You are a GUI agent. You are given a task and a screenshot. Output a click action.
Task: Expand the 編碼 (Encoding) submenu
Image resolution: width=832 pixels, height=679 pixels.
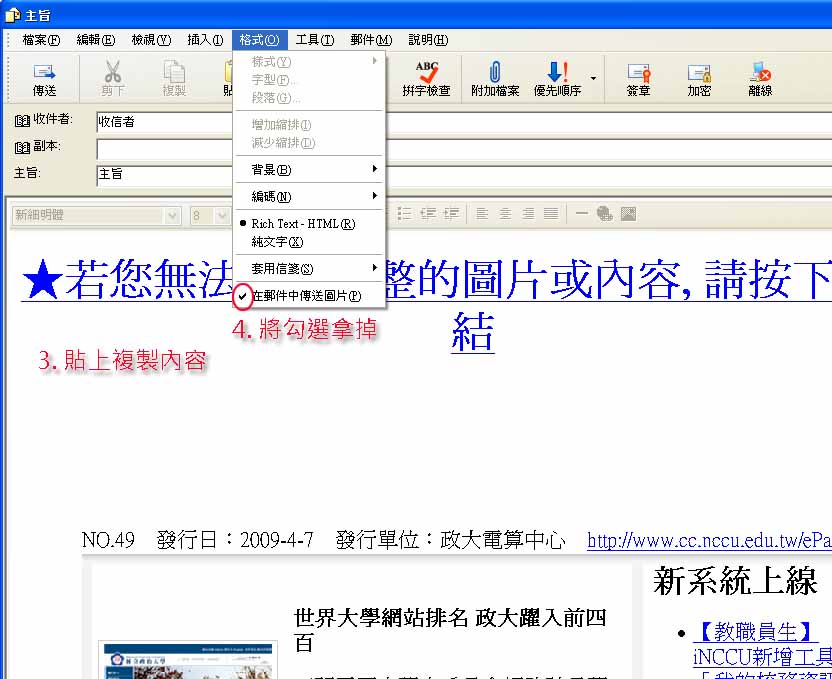pos(309,197)
